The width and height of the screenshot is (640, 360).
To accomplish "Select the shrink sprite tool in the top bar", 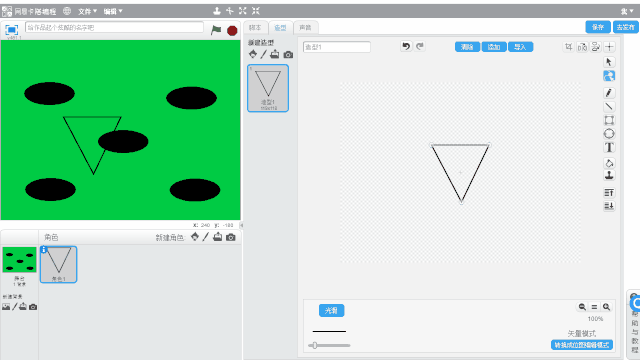I will coord(256,11).
